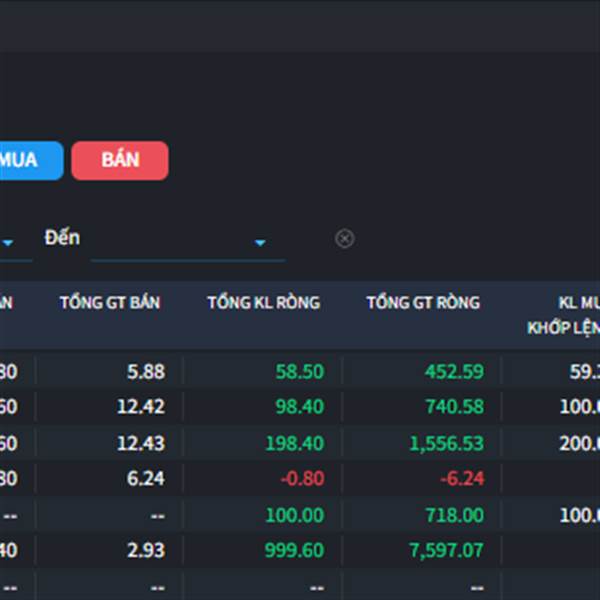Select the 718.00 net value cell
The image size is (600, 600).
[455, 515]
